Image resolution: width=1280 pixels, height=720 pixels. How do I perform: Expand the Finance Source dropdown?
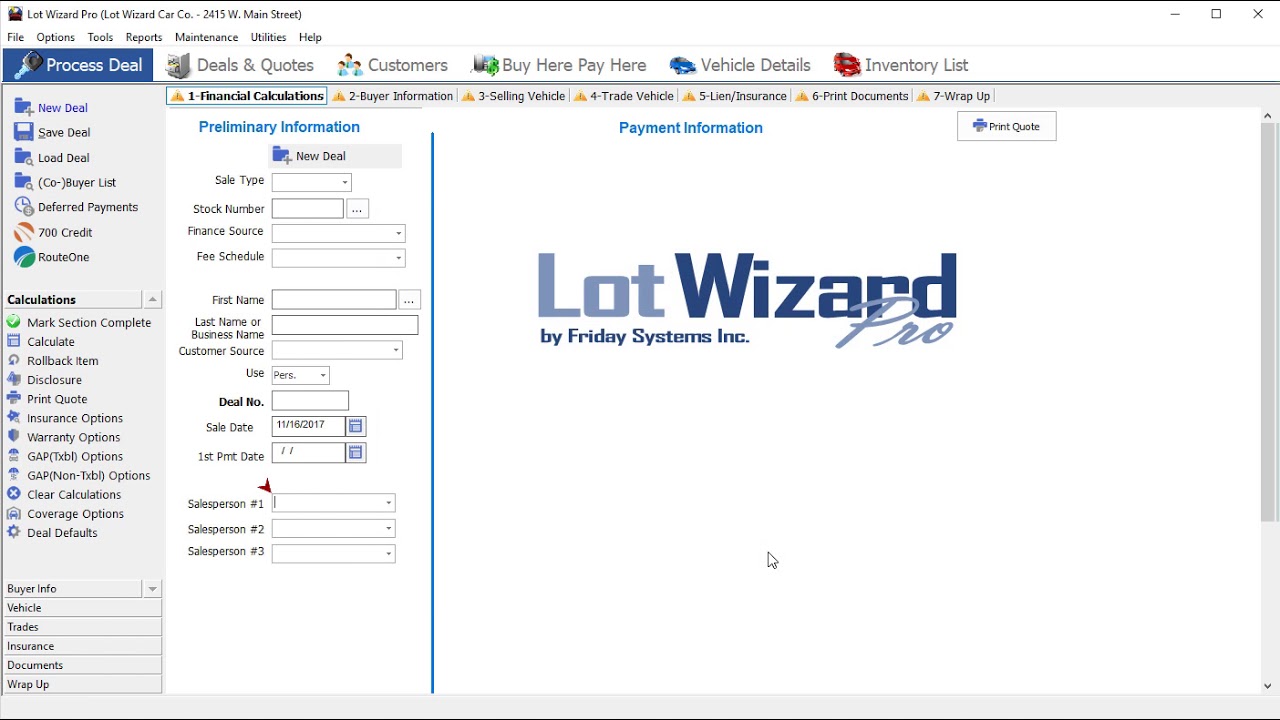(x=398, y=233)
